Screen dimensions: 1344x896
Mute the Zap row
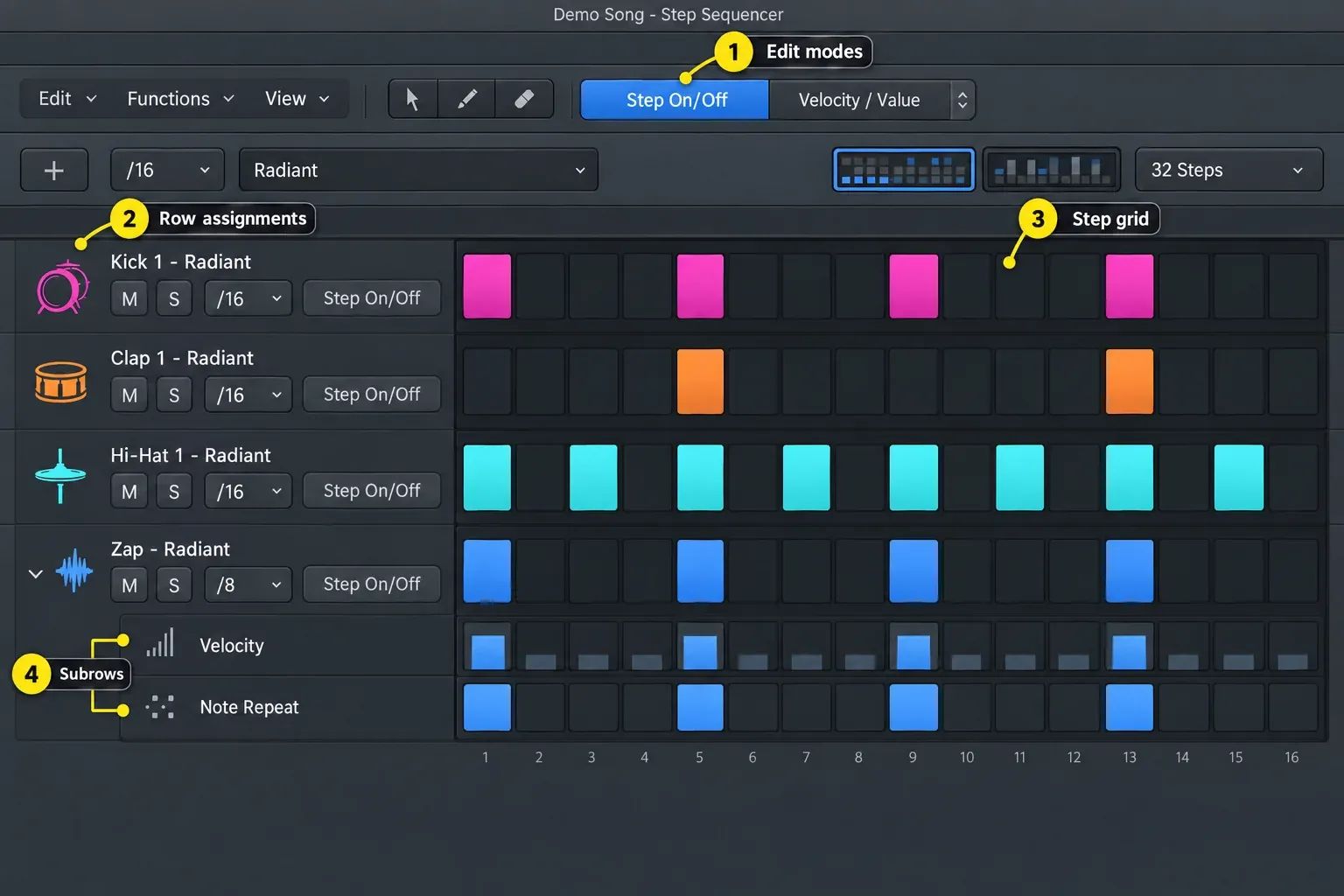click(129, 585)
